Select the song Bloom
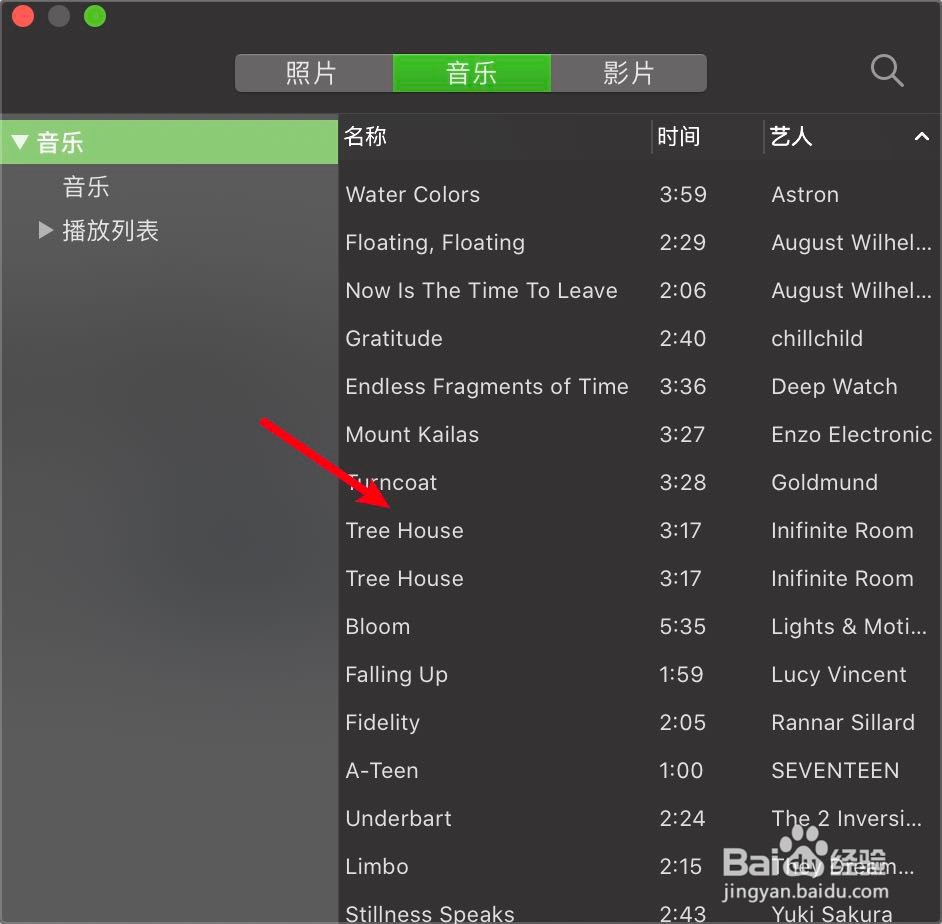The height and width of the screenshot is (924, 942). click(x=378, y=627)
